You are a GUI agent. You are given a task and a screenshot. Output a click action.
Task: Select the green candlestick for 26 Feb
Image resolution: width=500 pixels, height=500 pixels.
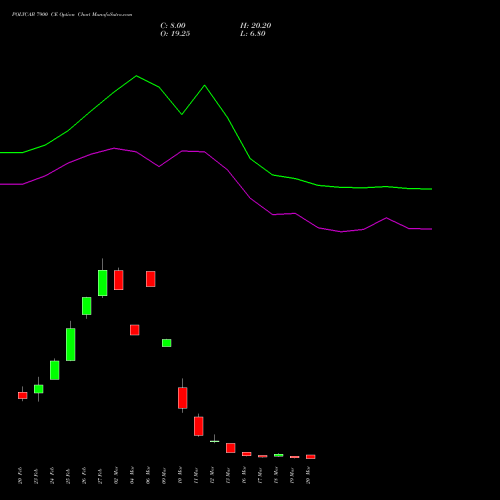pos(87,306)
